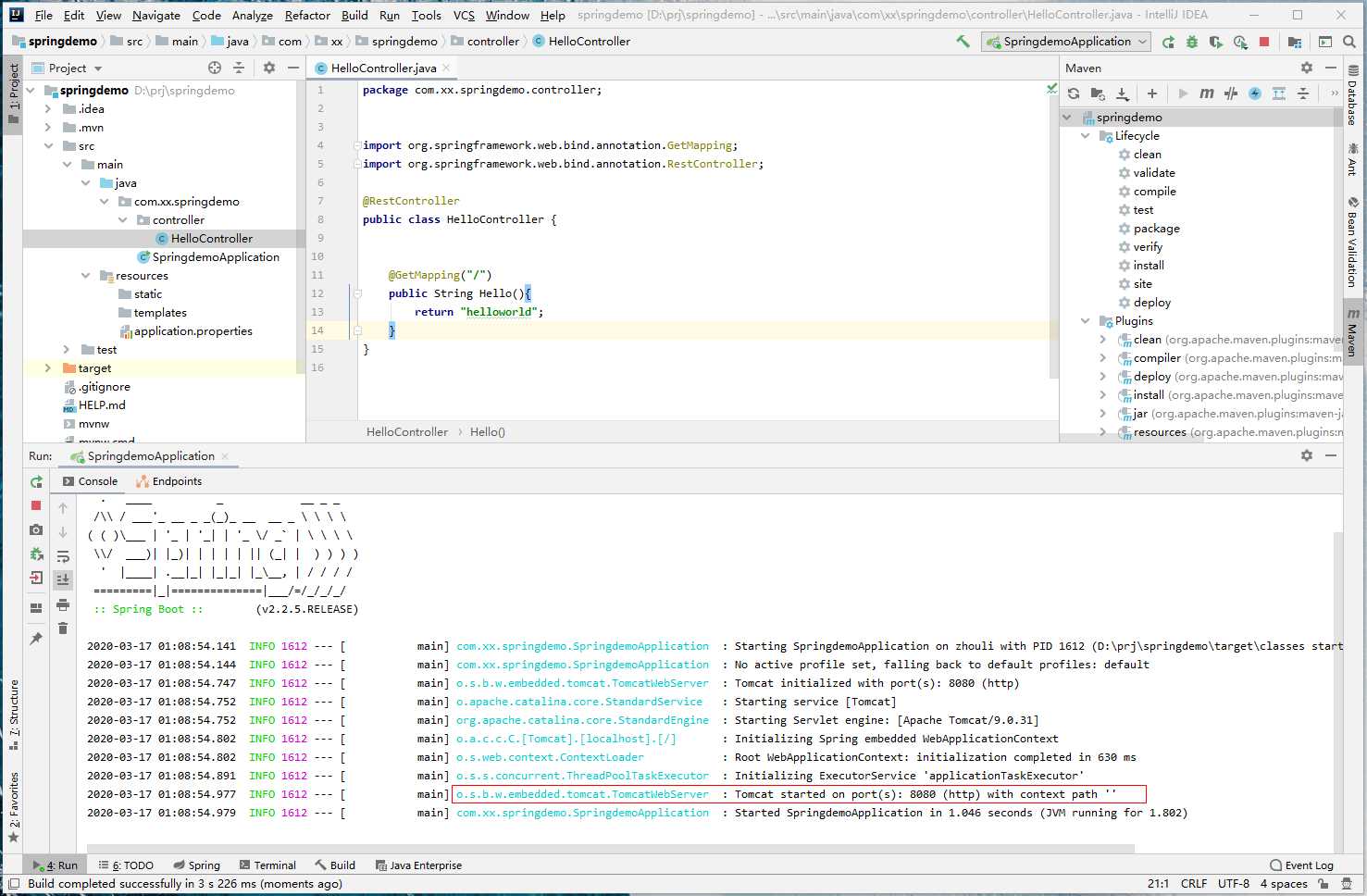Rerun SpringdemoApplication from the top toolbar
Screen dimensions: 1367x896
tap(1168, 42)
